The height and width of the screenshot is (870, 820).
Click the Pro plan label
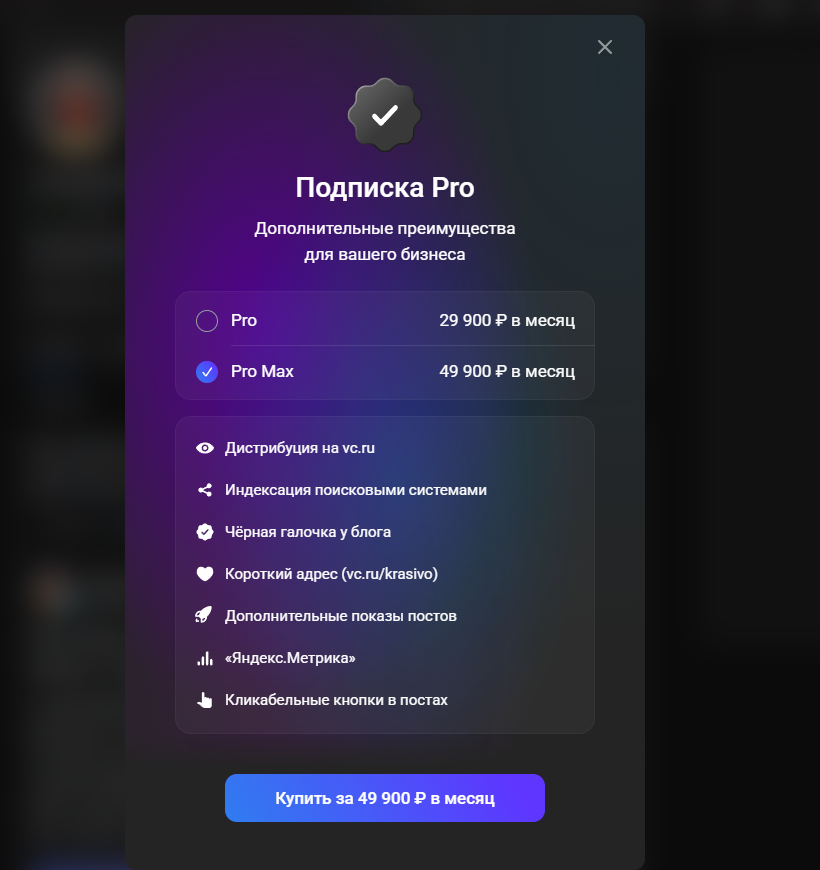244,321
